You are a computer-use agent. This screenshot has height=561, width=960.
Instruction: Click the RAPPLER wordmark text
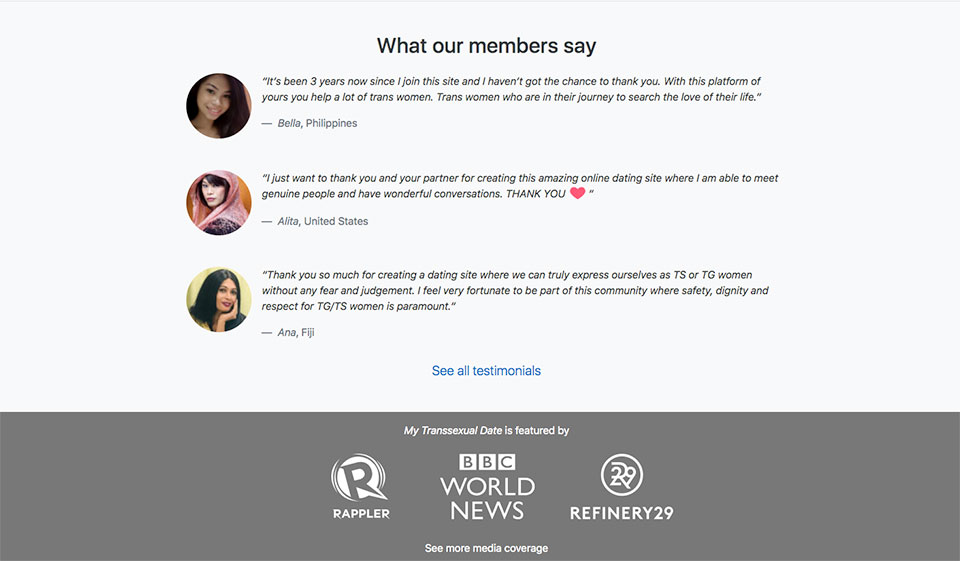360,513
